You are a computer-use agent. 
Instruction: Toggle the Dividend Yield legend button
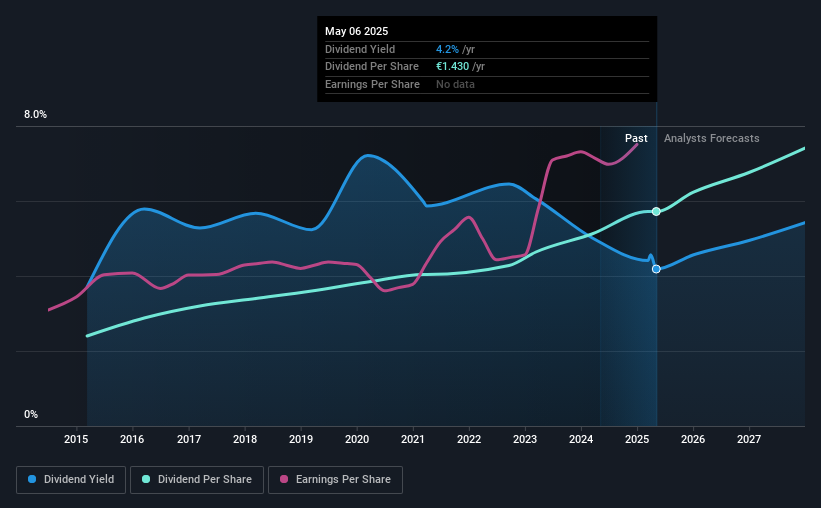71,480
